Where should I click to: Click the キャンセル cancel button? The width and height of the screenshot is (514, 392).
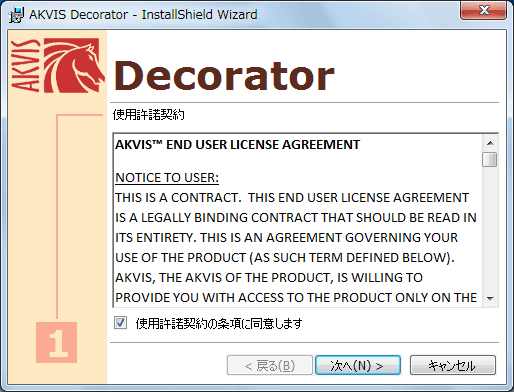pos(453,365)
